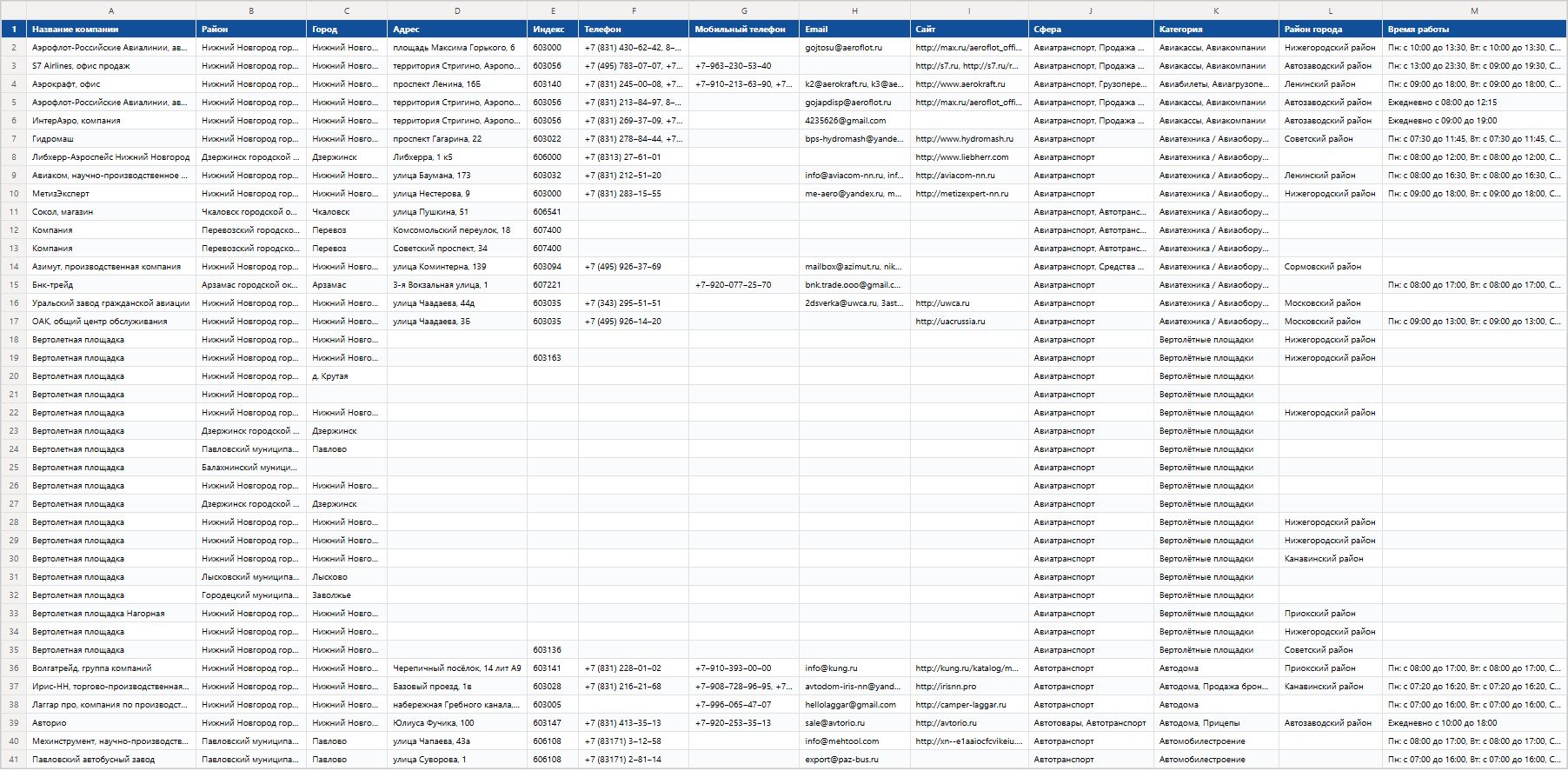Select the row 41 number header

coord(13,760)
